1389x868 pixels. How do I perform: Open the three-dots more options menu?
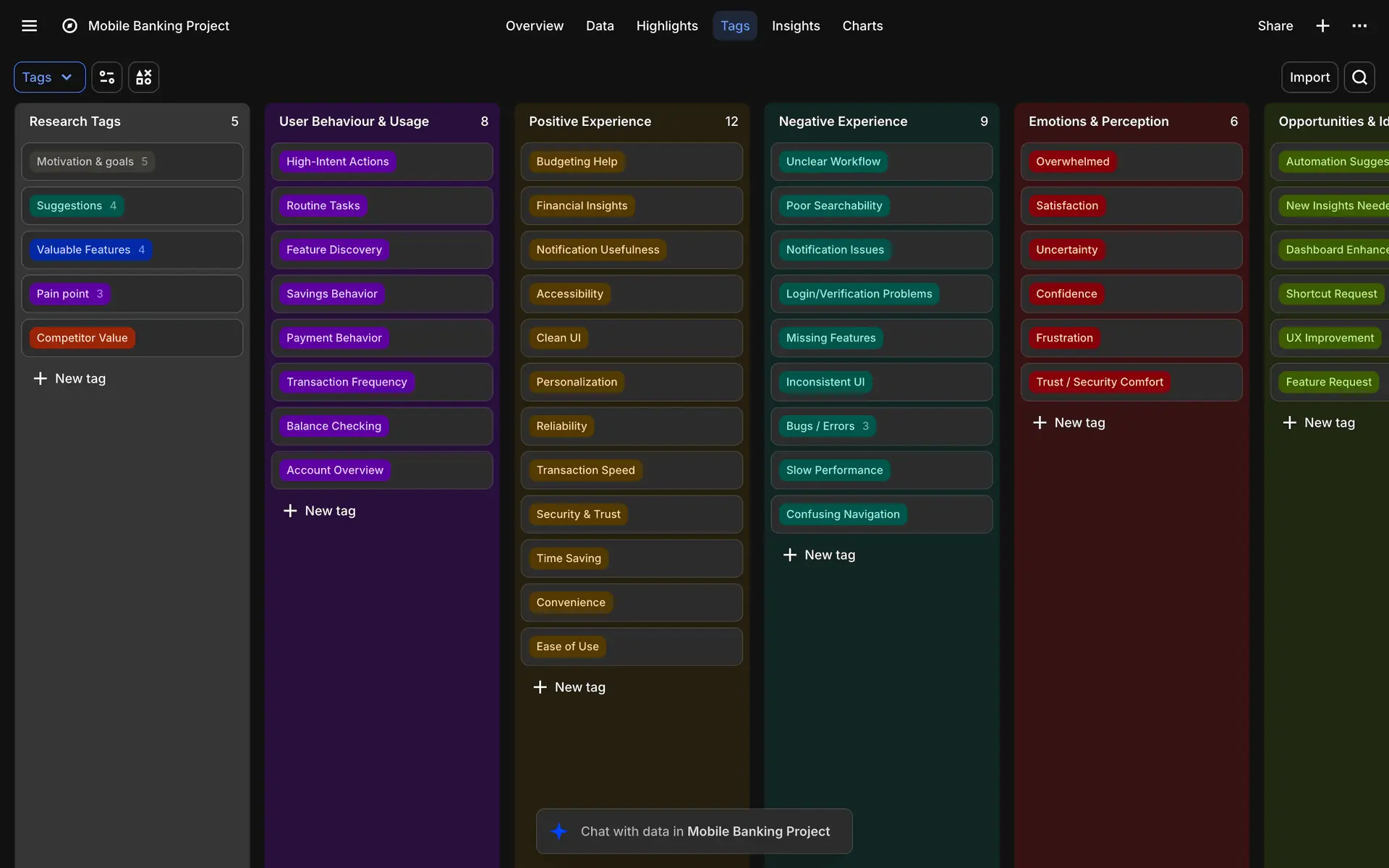tap(1359, 26)
